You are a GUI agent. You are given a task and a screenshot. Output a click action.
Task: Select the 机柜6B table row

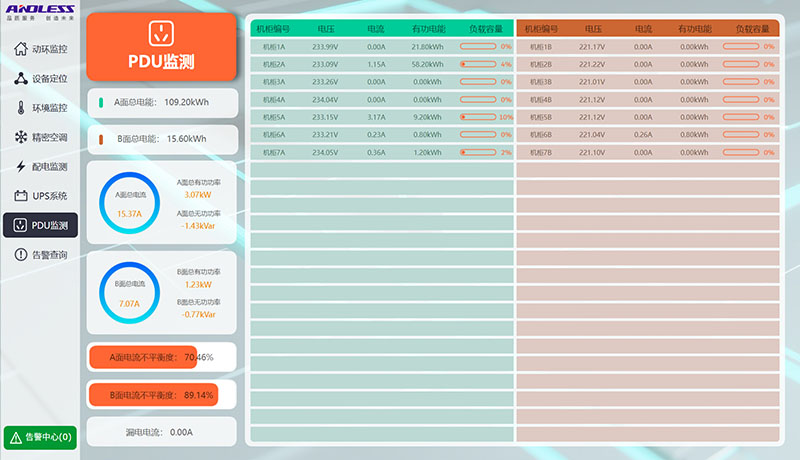coord(646,135)
